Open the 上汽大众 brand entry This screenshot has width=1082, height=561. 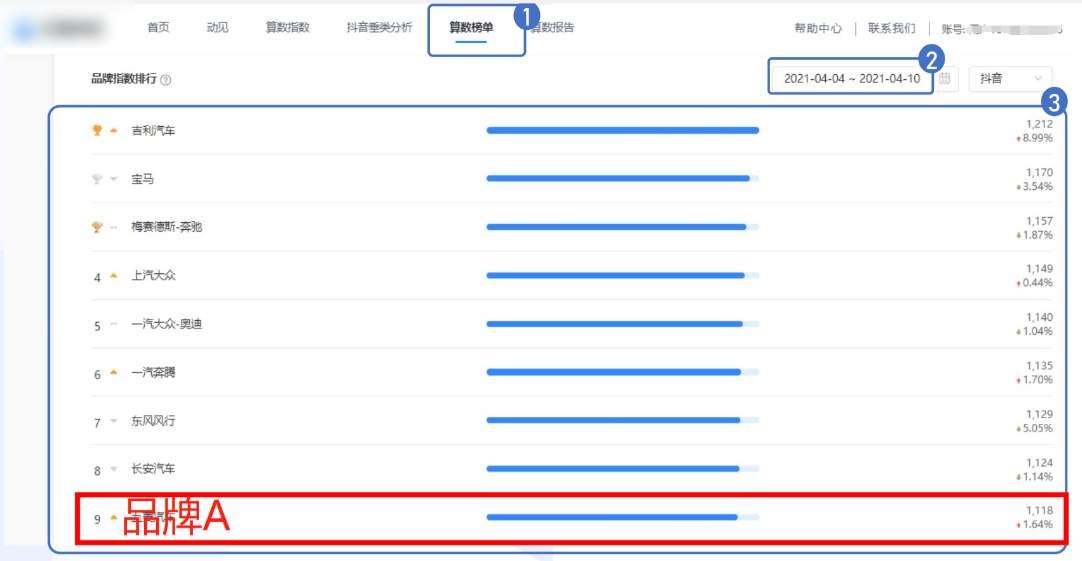click(x=153, y=275)
